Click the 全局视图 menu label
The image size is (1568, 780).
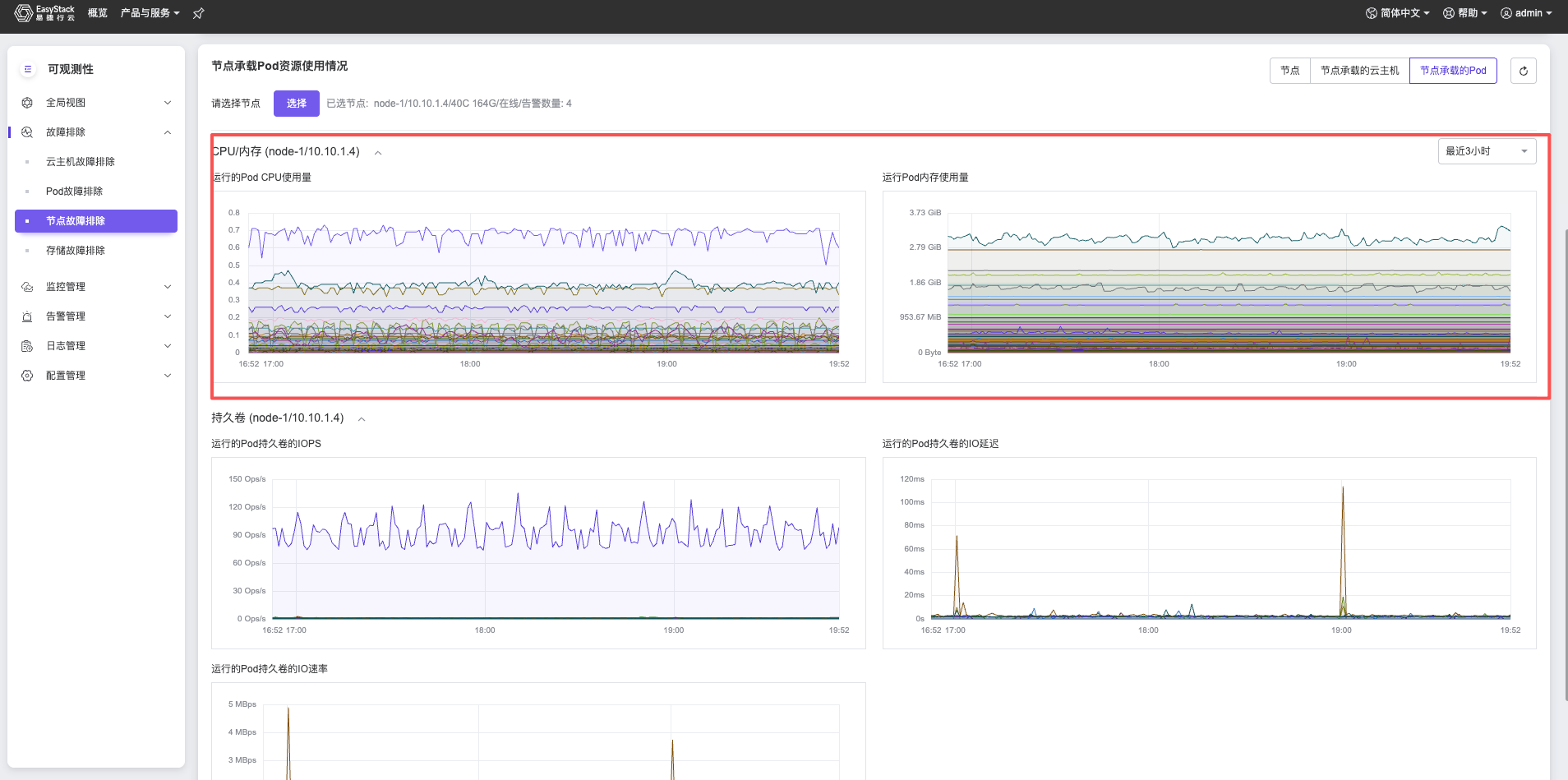pyautogui.click(x=66, y=103)
